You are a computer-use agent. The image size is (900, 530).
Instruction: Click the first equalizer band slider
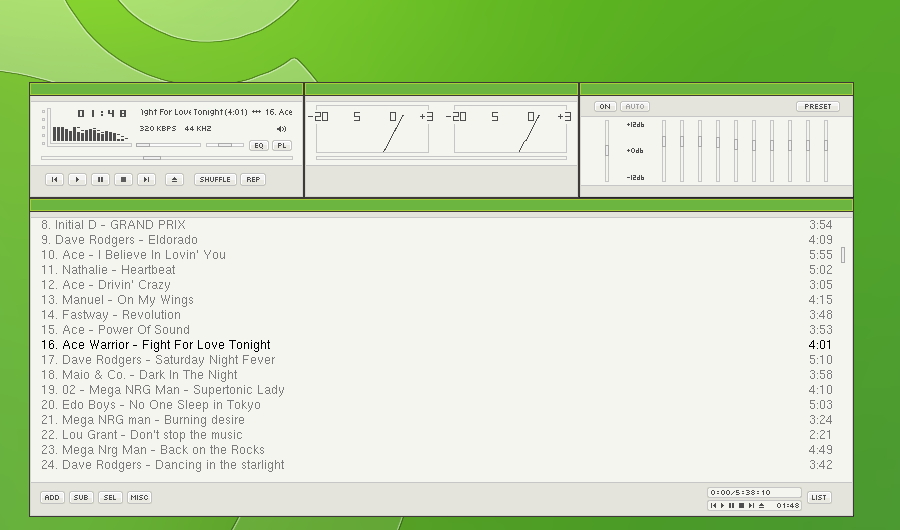point(664,151)
